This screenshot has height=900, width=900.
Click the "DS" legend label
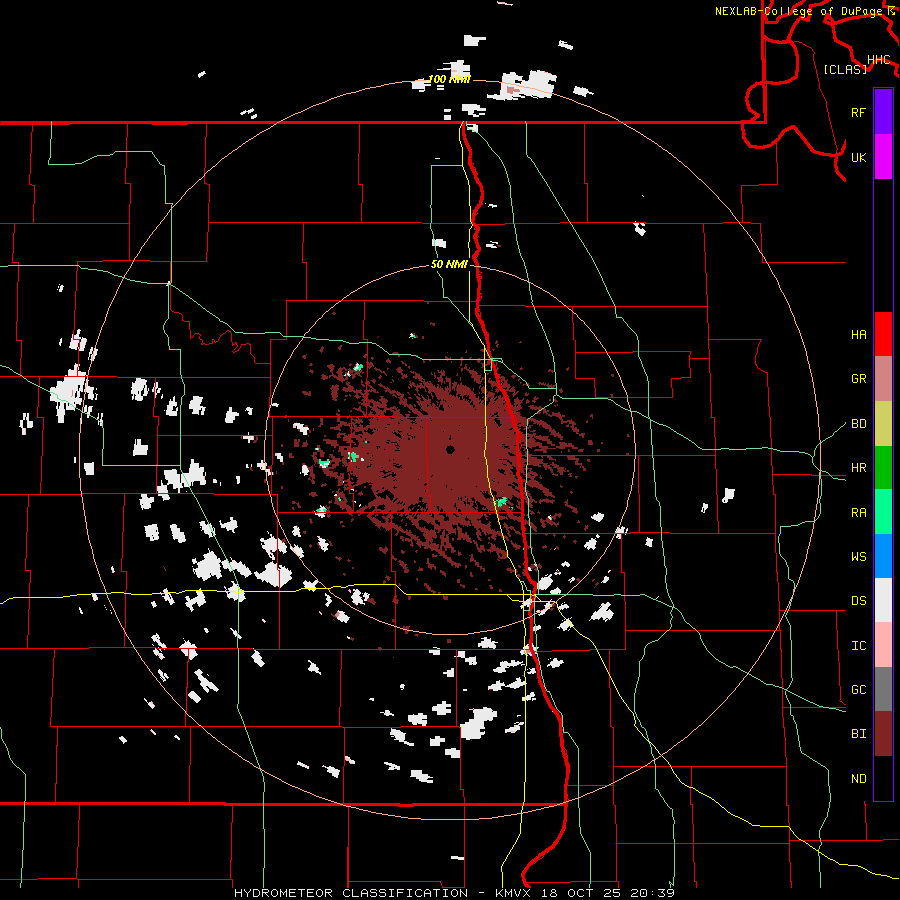(x=858, y=601)
